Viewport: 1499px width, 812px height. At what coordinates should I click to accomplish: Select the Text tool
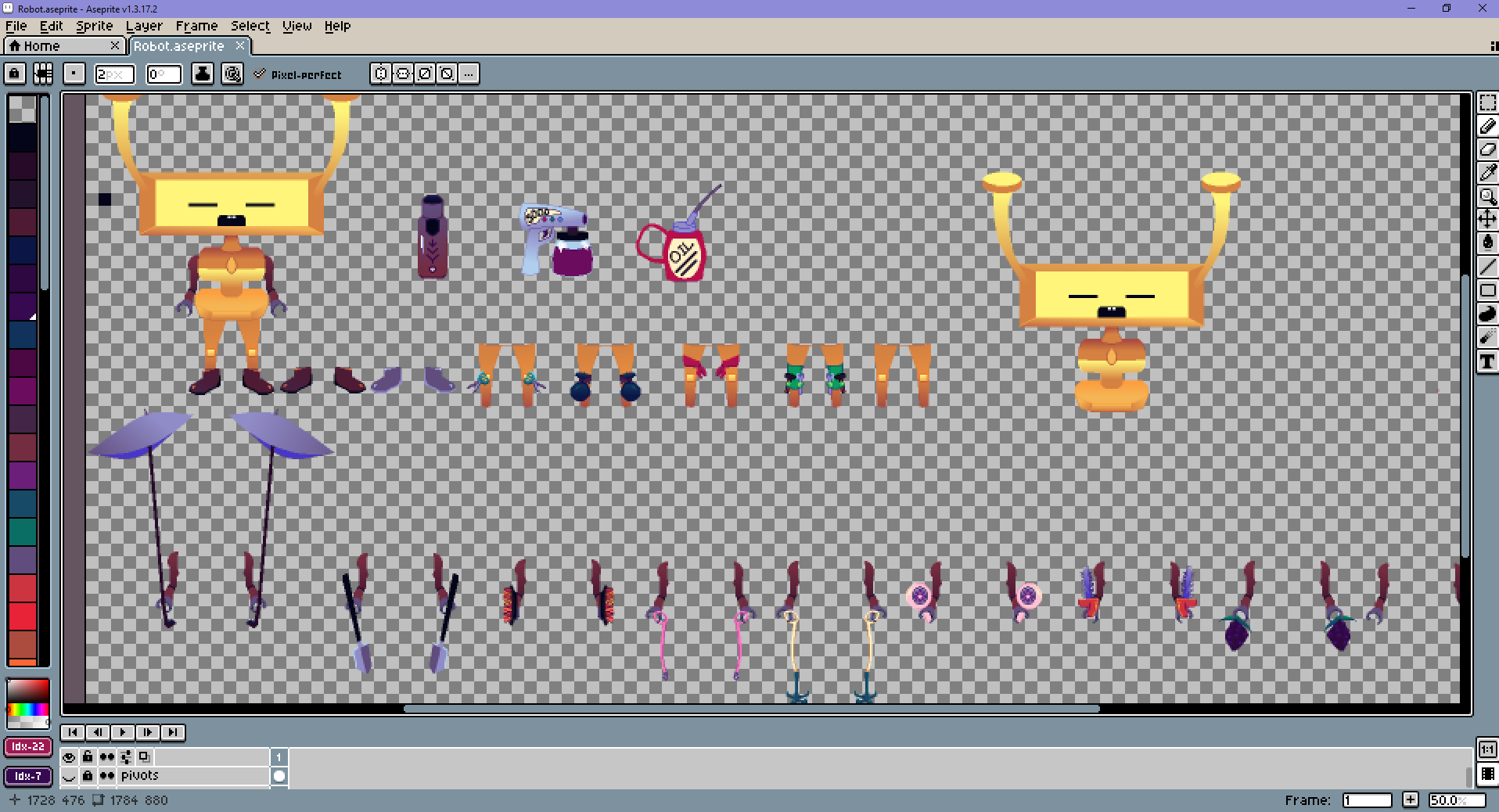click(x=1487, y=361)
